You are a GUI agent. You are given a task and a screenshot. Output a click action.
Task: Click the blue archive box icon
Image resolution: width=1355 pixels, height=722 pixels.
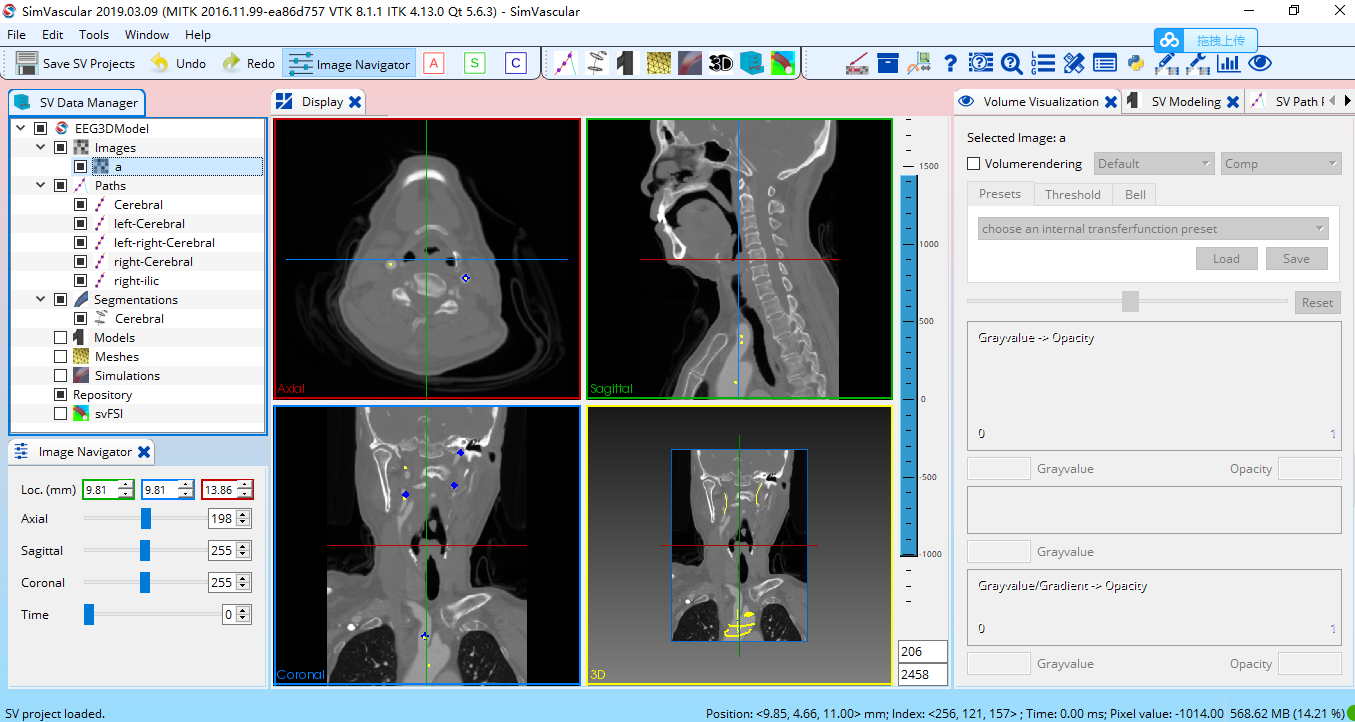(888, 63)
